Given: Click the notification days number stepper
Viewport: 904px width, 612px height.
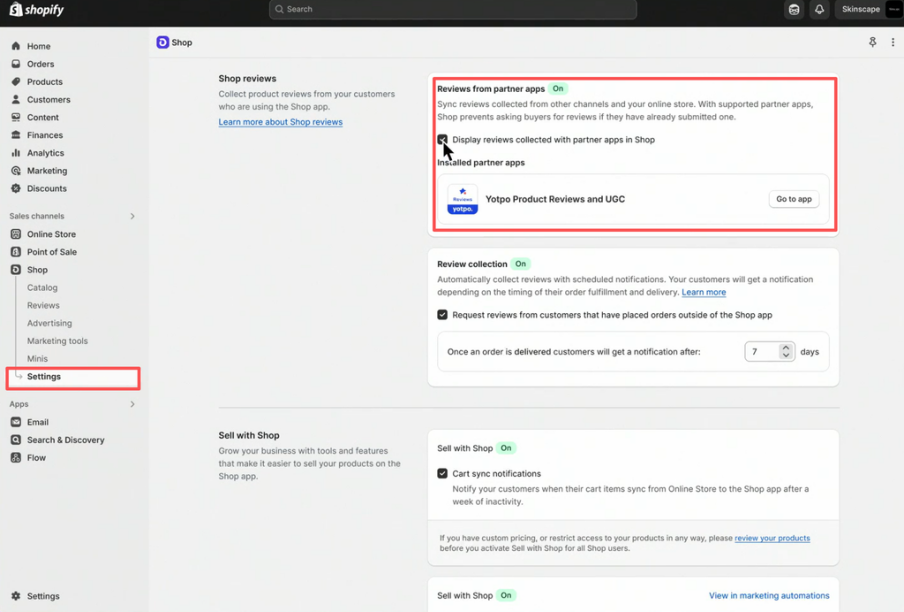Looking at the screenshot, I should [x=786, y=352].
